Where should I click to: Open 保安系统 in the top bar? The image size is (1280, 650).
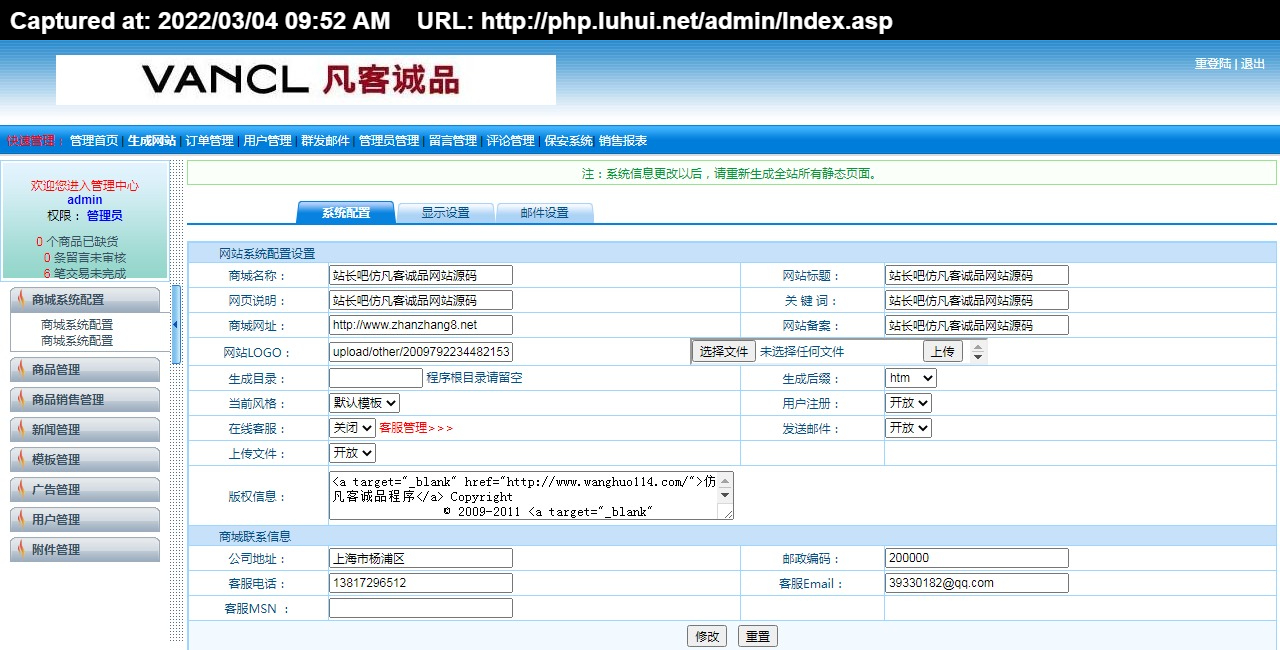point(569,141)
